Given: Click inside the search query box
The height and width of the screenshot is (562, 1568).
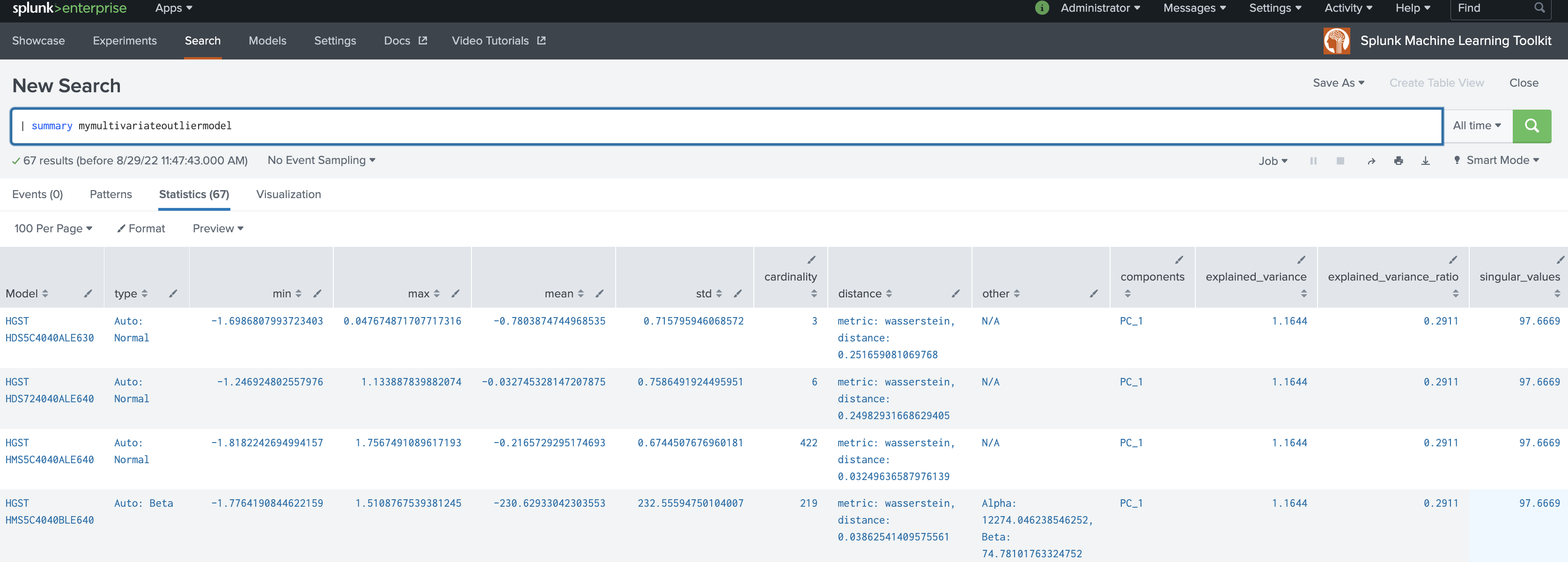Looking at the screenshot, I should pos(727,126).
